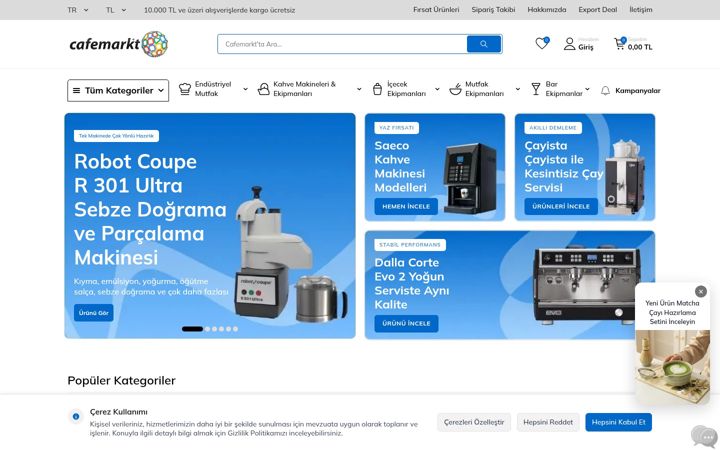Expand Kahve Makineleri & Ekipmanları chevron
The image size is (720, 450).
[x=359, y=89]
